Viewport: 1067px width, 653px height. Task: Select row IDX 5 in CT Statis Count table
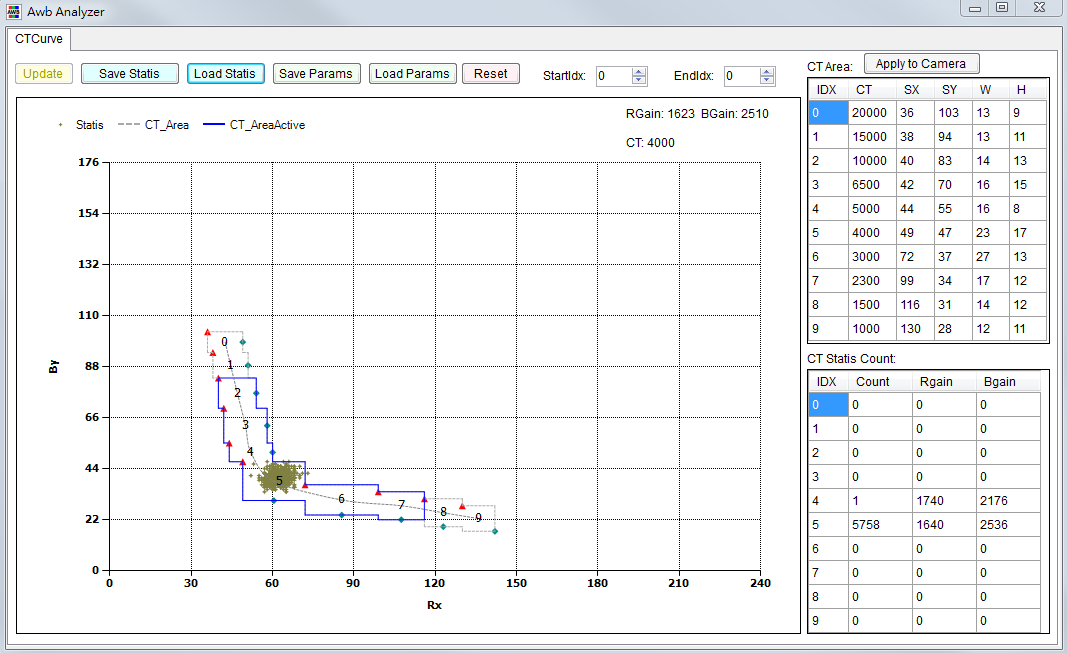[x=826, y=524]
